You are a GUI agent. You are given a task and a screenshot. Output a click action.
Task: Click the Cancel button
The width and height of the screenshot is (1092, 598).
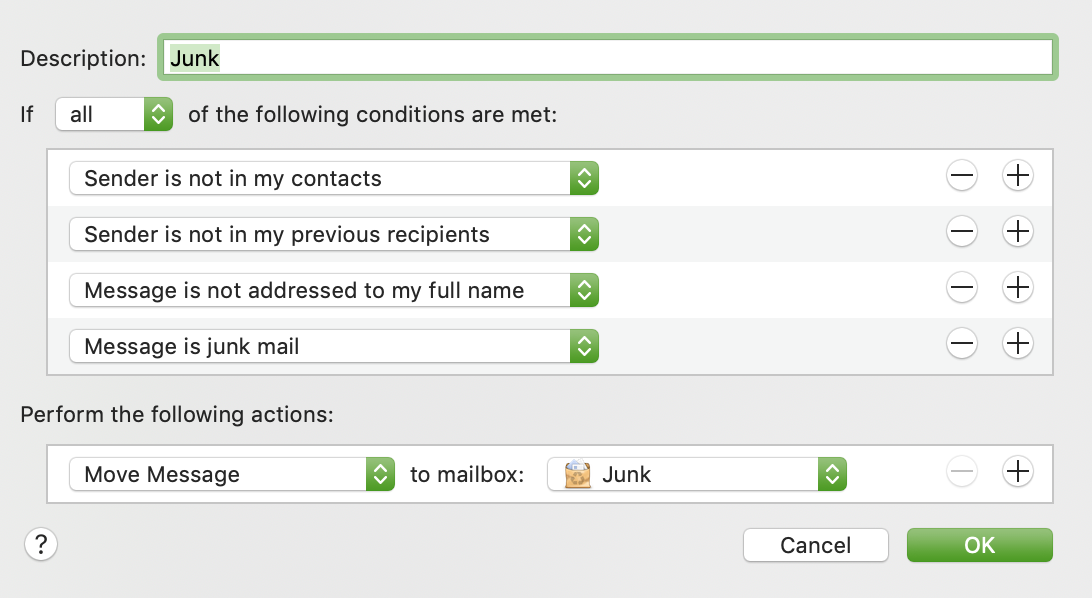tap(815, 545)
